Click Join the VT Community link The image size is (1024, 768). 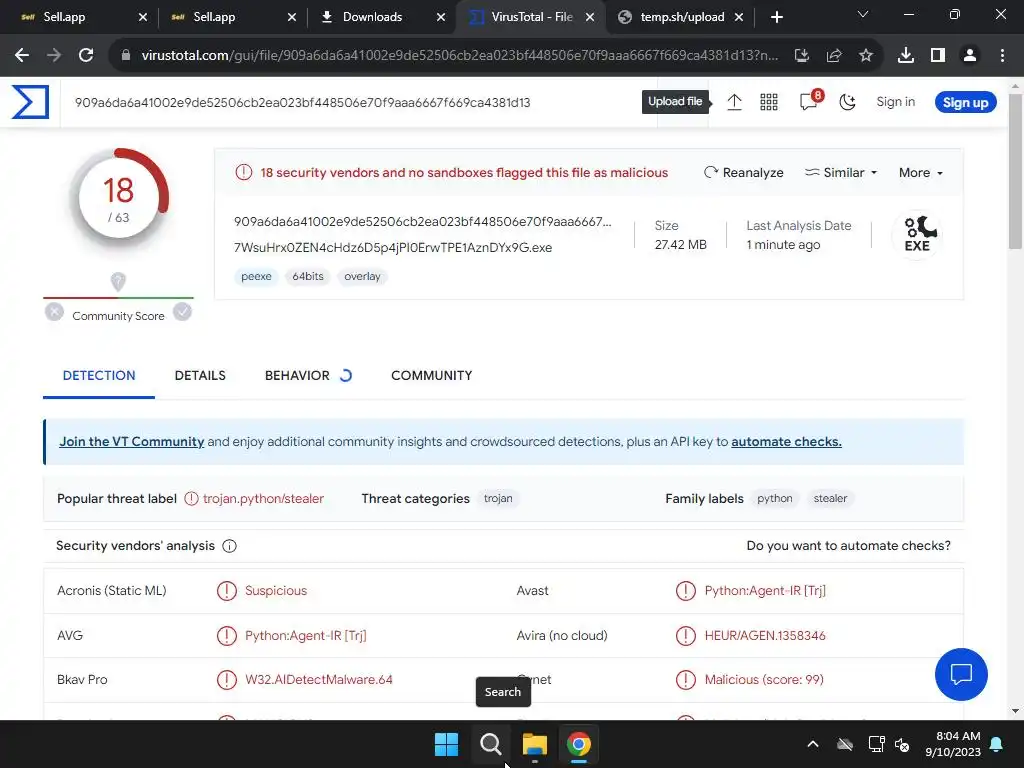(x=132, y=441)
